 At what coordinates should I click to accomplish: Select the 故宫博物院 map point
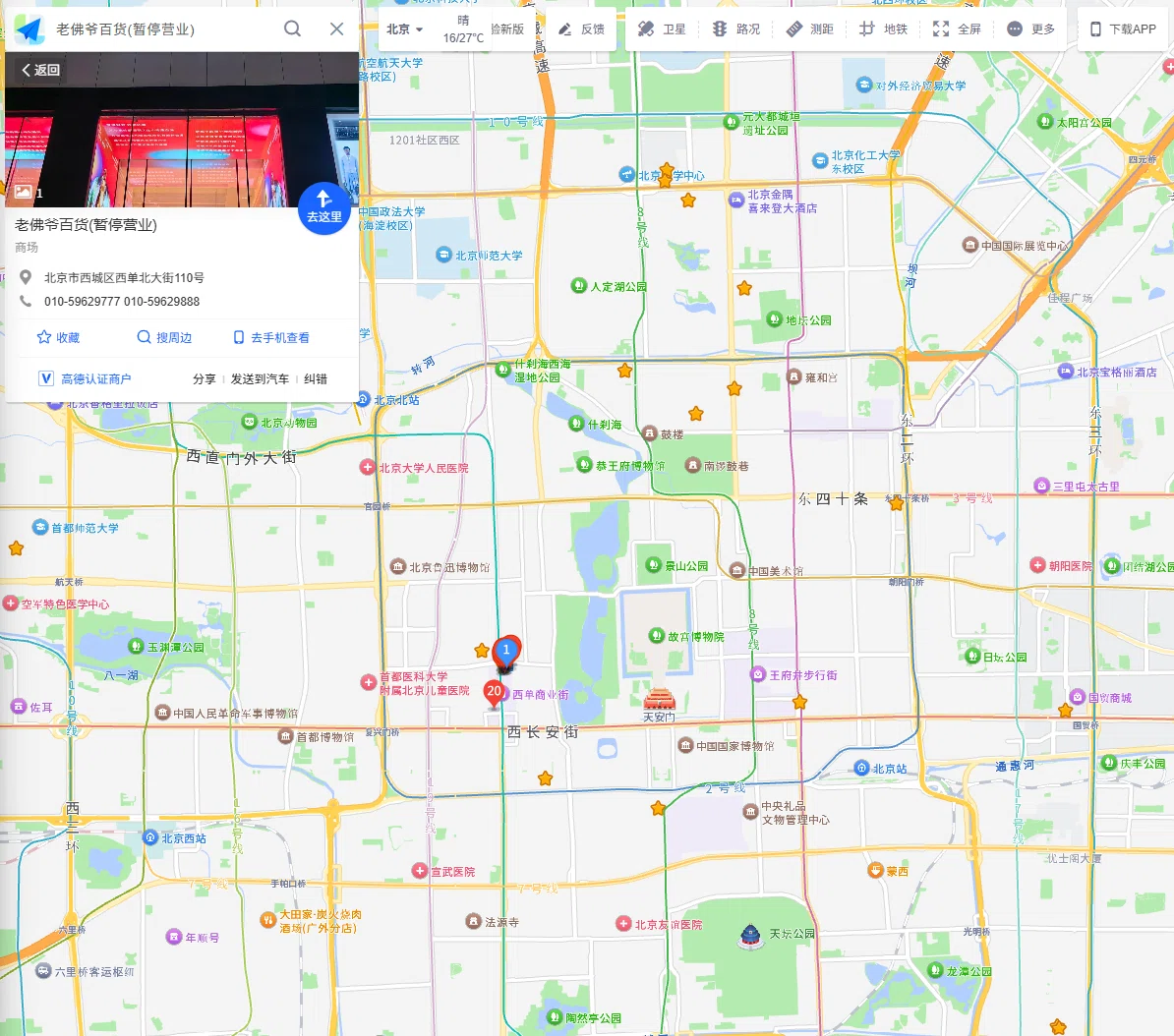coord(657,636)
